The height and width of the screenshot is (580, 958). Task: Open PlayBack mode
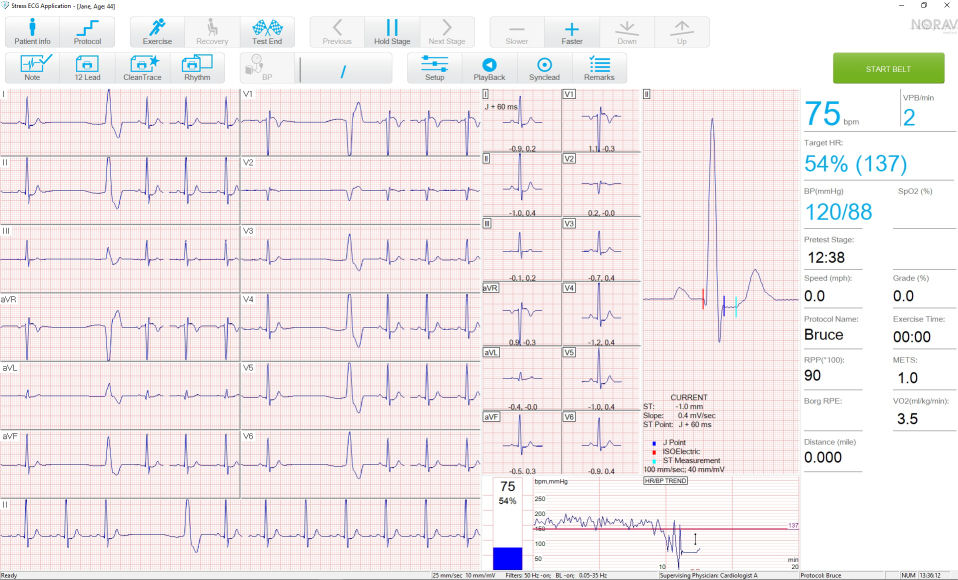(x=489, y=68)
